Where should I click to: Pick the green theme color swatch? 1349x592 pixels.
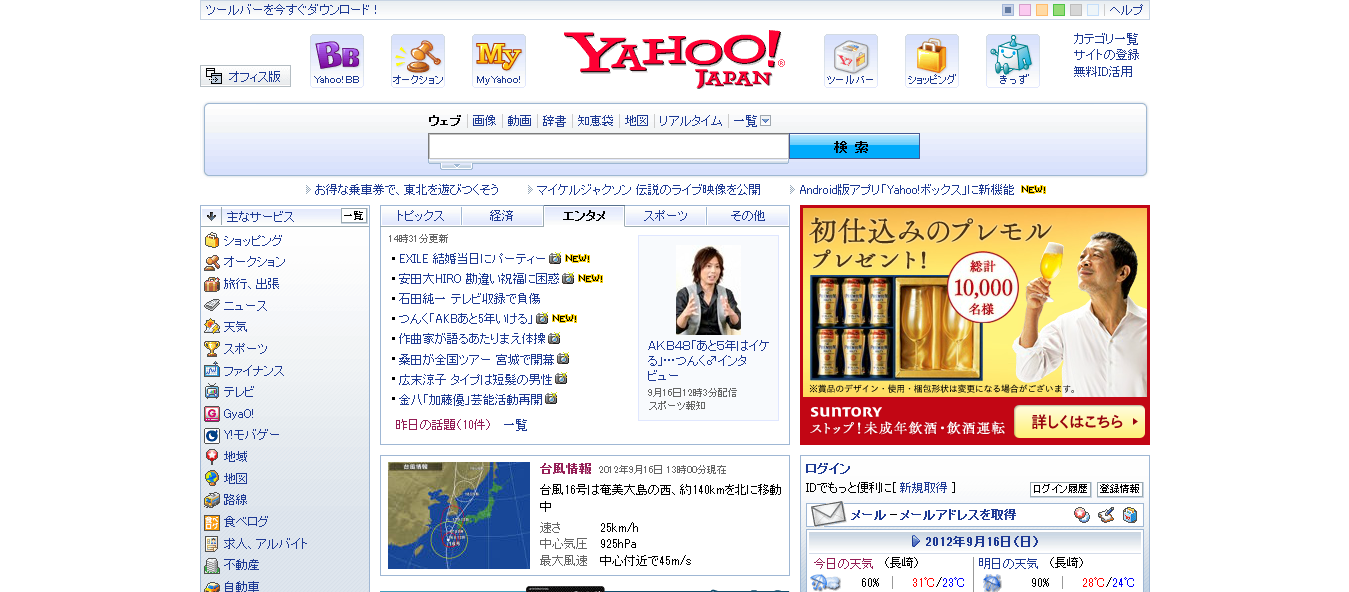(1059, 10)
